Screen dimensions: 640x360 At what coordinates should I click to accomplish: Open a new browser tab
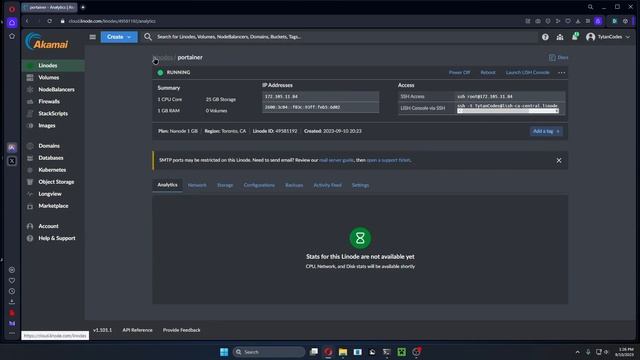click(x=83, y=7)
